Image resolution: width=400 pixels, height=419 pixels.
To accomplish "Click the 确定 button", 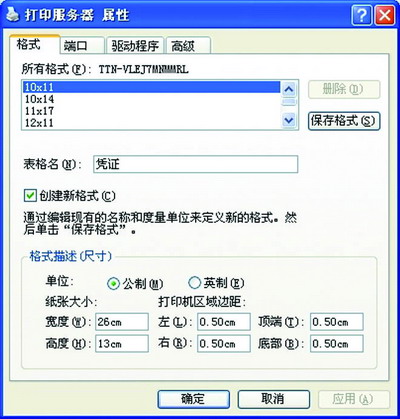I will pyautogui.click(x=193, y=399).
